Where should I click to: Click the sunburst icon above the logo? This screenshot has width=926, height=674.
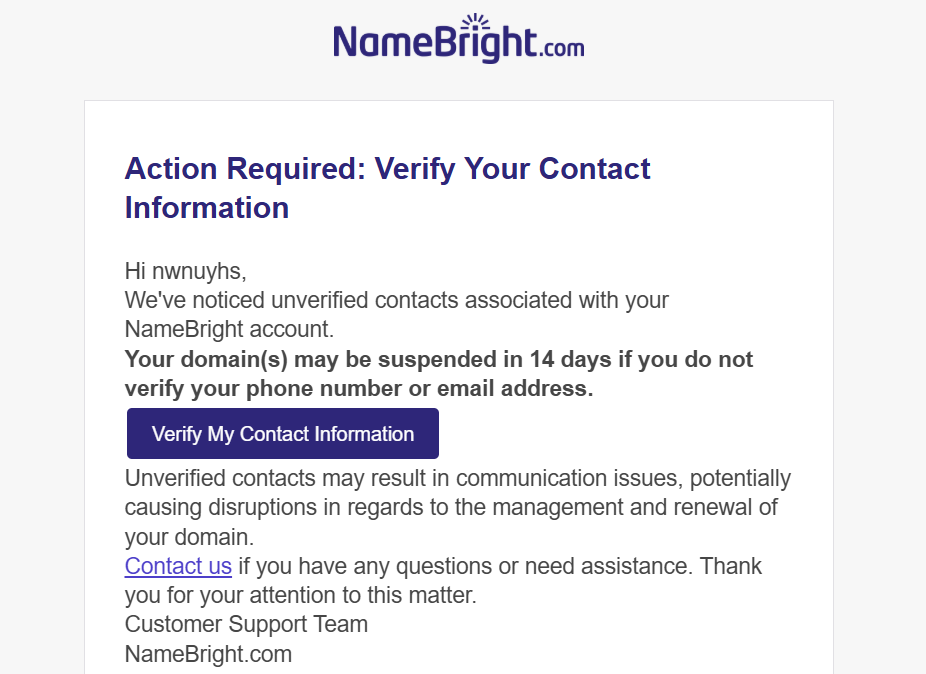(x=475, y=21)
